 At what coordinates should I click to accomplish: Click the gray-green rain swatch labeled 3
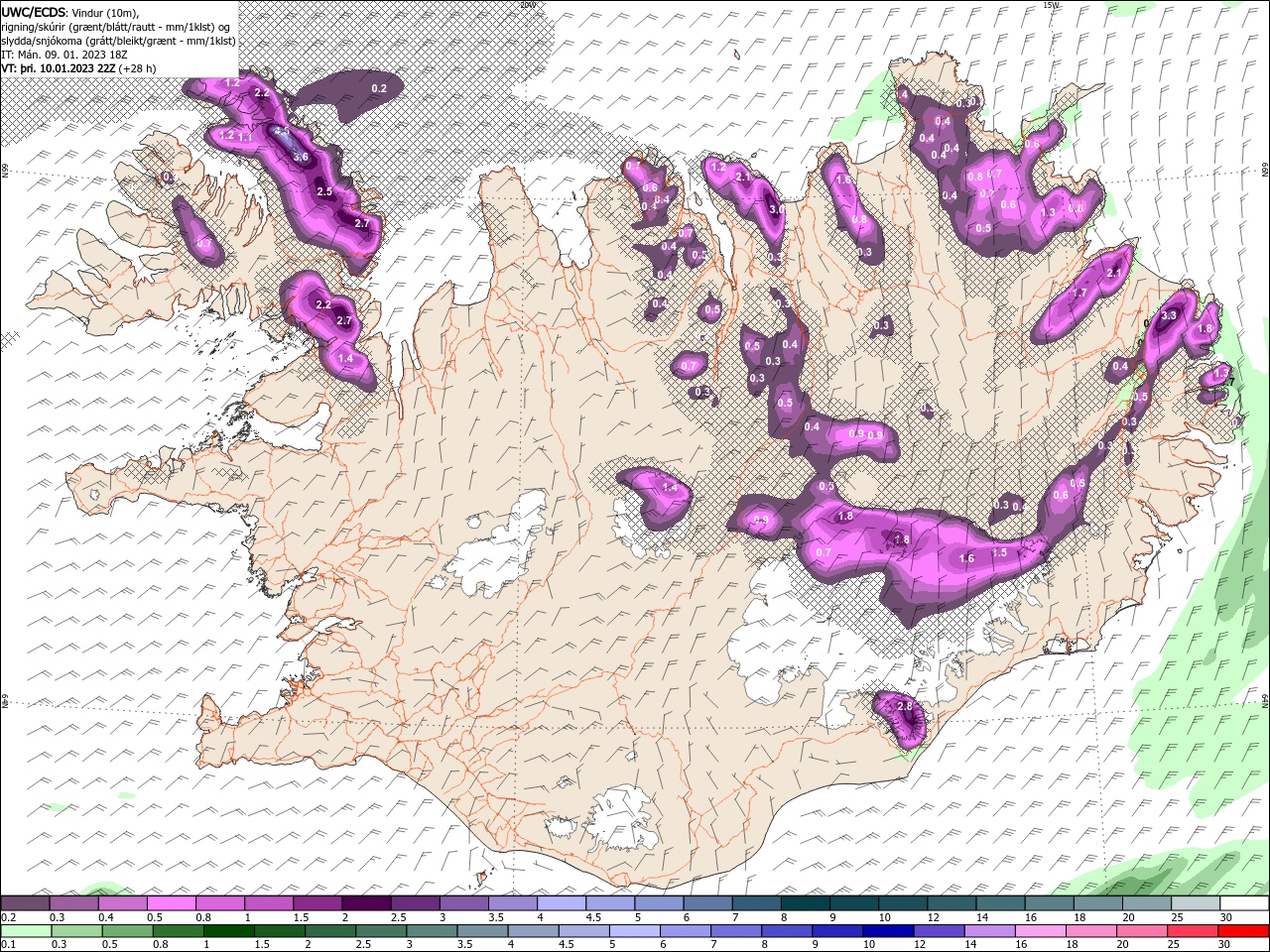point(431,931)
